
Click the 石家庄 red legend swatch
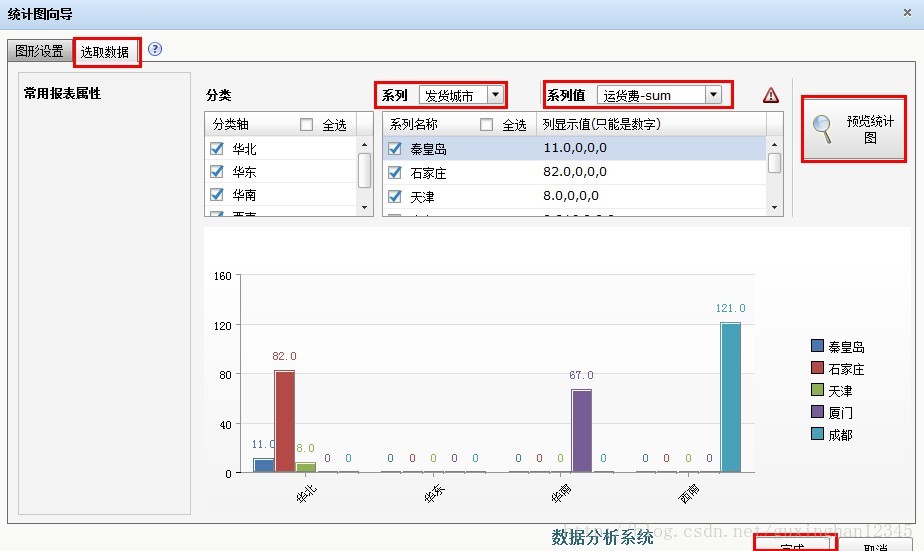(817, 368)
